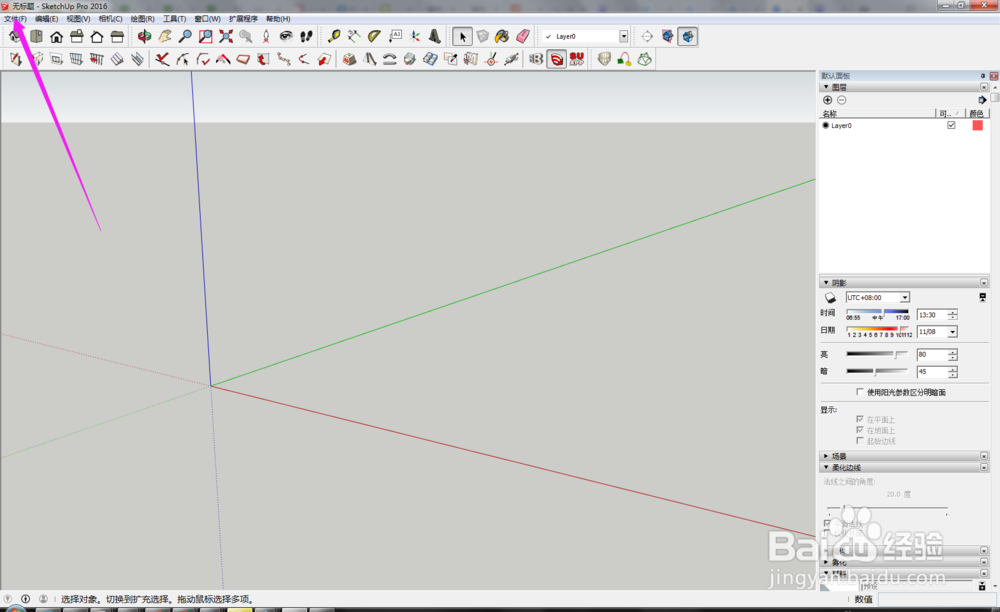Click the 亮 light intensity slider
The width and height of the screenshot is (1000, 612).
click(876, 354)
